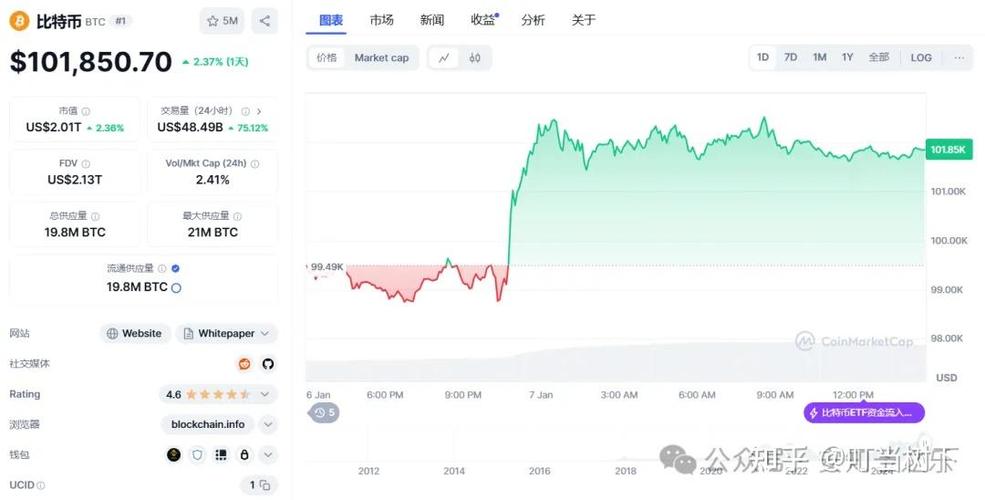Open the 新闻 (News) tab
Screen dimensions: 985x500
[x=432, y=20]
